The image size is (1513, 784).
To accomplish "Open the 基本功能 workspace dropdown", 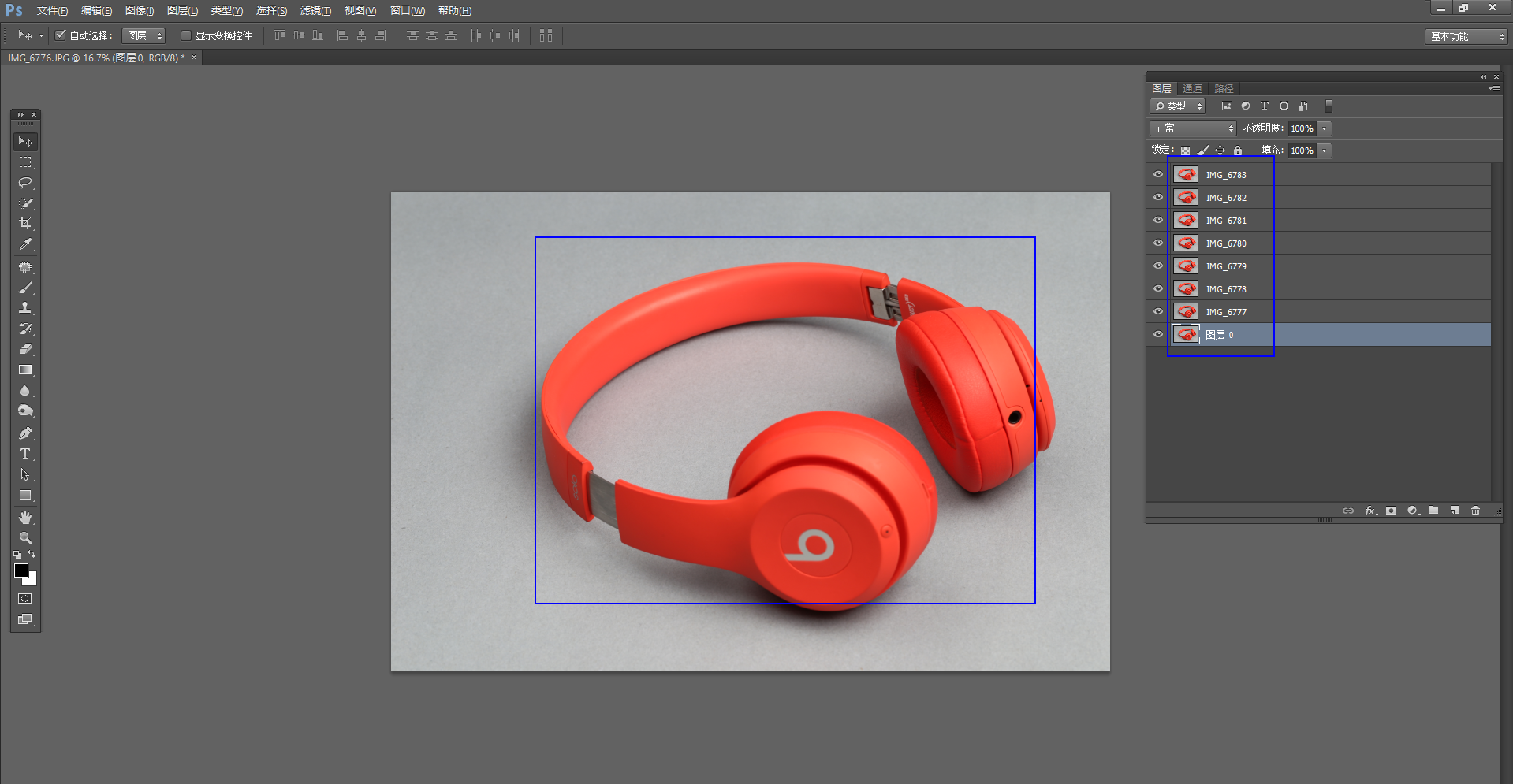I will pos(1466,37).
